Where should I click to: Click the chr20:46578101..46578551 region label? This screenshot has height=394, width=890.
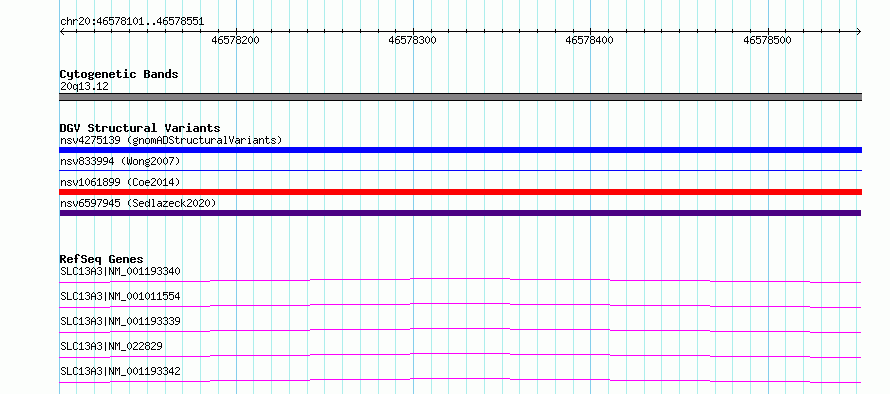pos(132,22)
